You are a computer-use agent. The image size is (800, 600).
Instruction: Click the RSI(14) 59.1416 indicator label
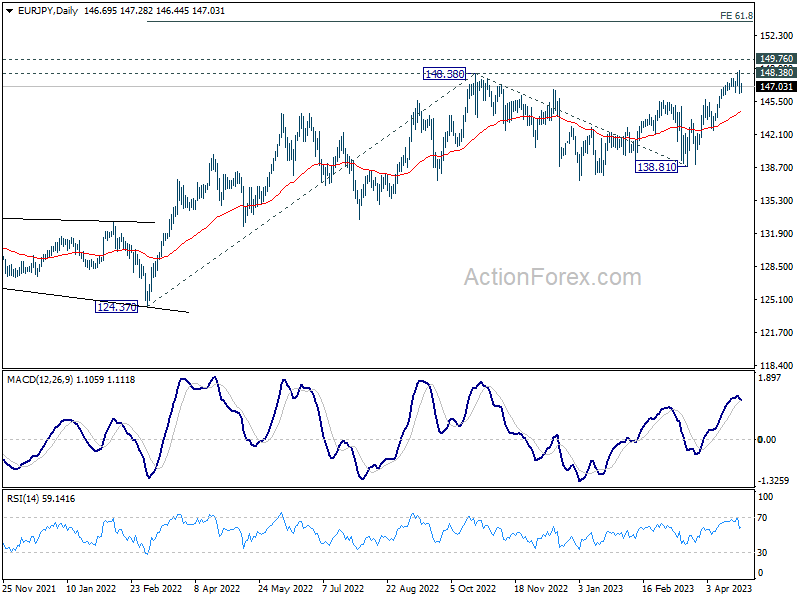(x=41, y=498)
